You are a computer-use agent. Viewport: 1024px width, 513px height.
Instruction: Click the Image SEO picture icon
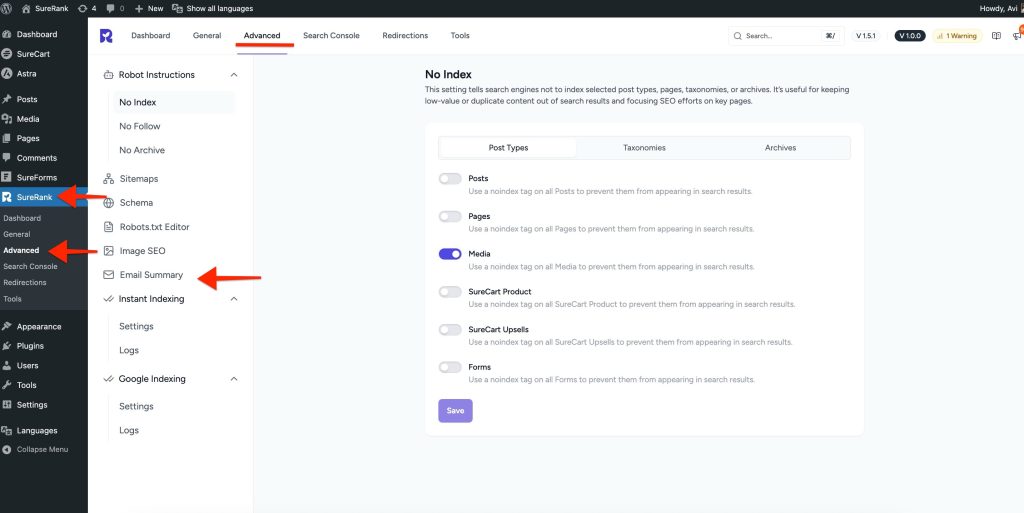pyautogui.click(x=109, y=251)
